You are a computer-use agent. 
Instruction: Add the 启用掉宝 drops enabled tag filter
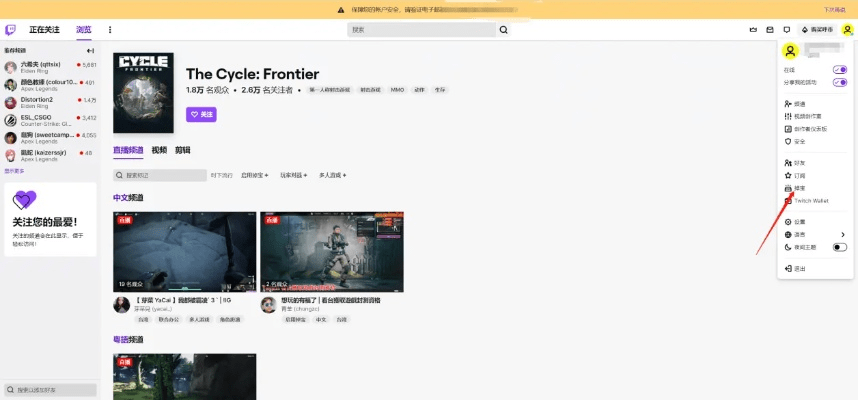click(254, 175)
